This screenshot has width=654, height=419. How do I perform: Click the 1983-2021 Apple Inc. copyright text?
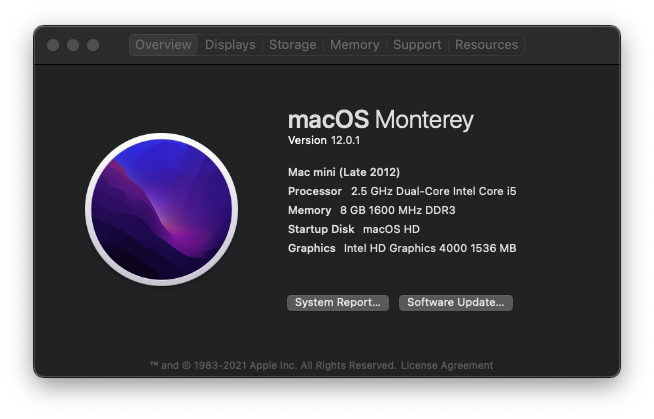coord(273,366)
